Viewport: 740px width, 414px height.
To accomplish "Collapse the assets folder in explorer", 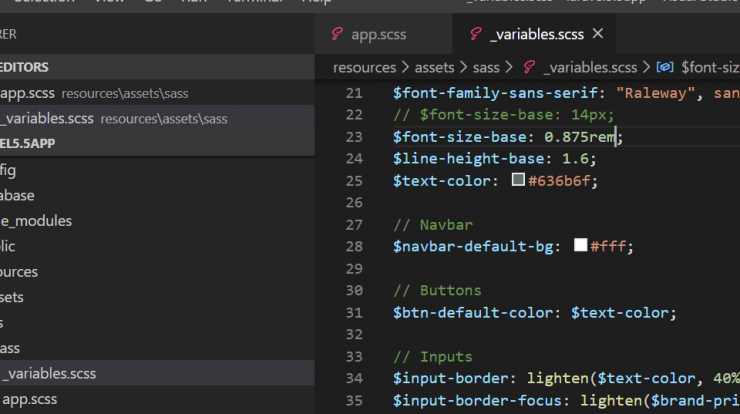I will coord(157,297).
